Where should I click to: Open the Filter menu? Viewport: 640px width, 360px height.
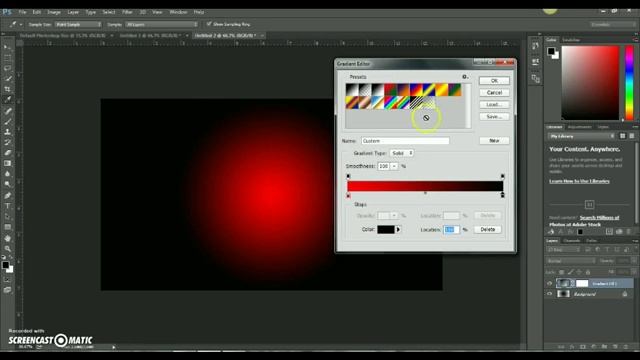tap(127, 12)
